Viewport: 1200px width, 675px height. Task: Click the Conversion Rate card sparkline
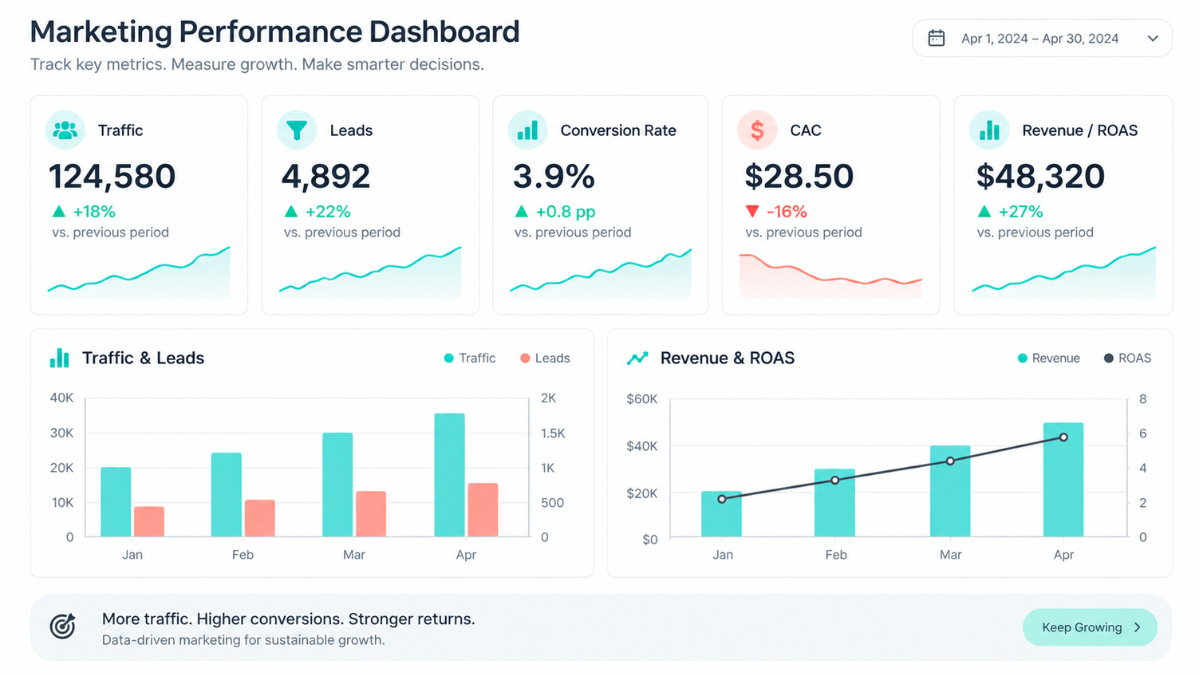(x=601, y=272)
